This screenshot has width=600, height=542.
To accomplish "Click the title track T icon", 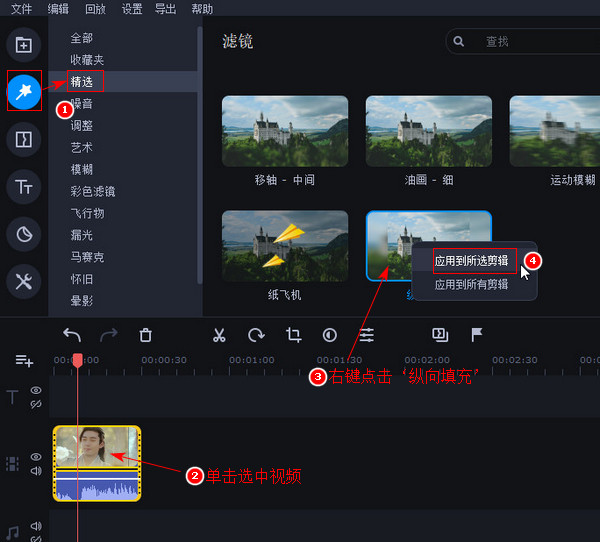I will coord(12,397).
